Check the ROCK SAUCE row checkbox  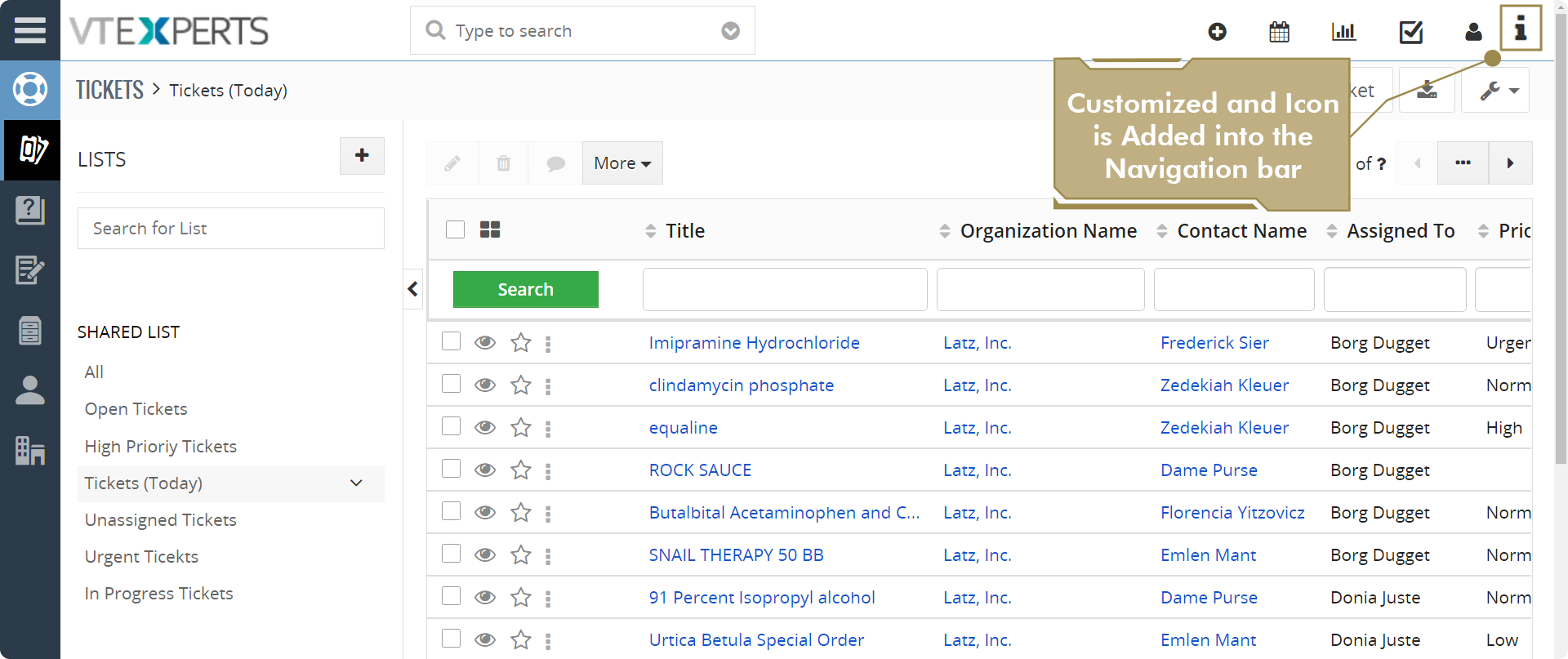451,468
